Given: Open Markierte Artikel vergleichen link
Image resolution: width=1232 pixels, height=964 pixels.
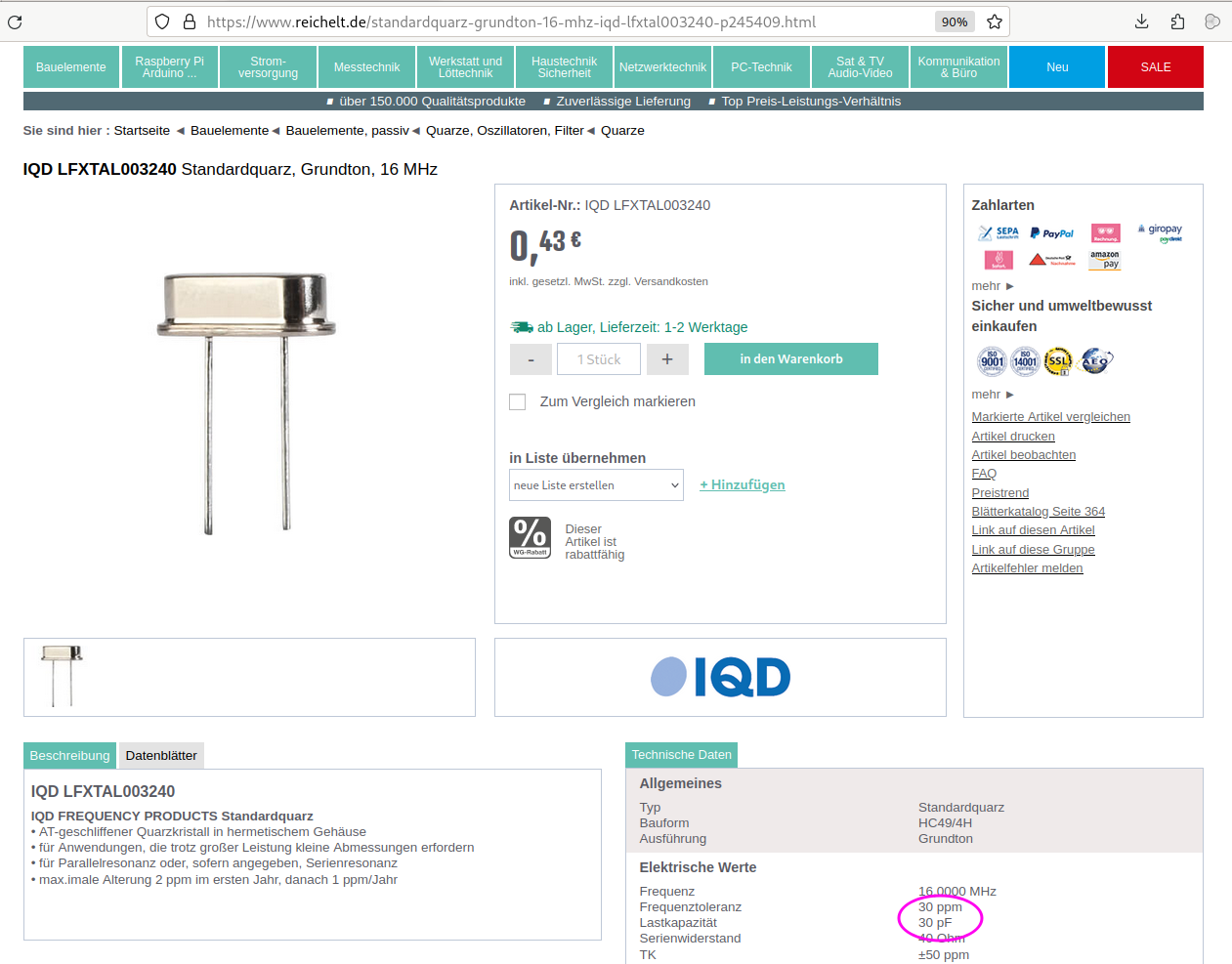Looking at the screenshot, I should click(x=1050, y=417).
